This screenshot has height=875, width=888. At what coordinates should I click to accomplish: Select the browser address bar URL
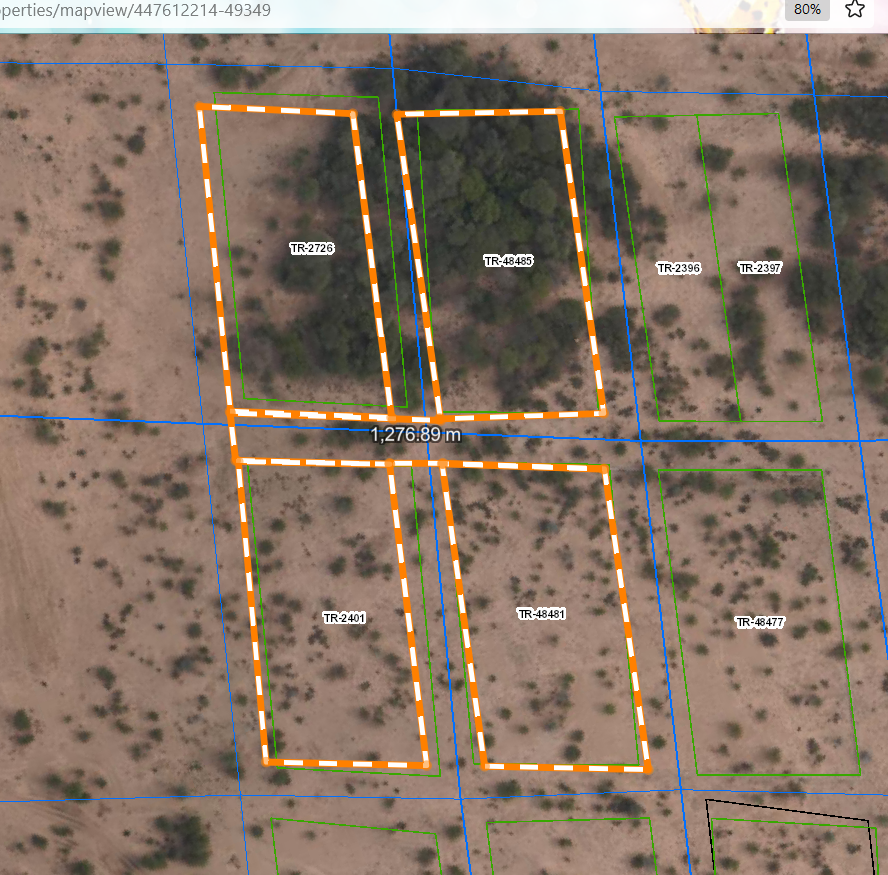tap(135, 10)
